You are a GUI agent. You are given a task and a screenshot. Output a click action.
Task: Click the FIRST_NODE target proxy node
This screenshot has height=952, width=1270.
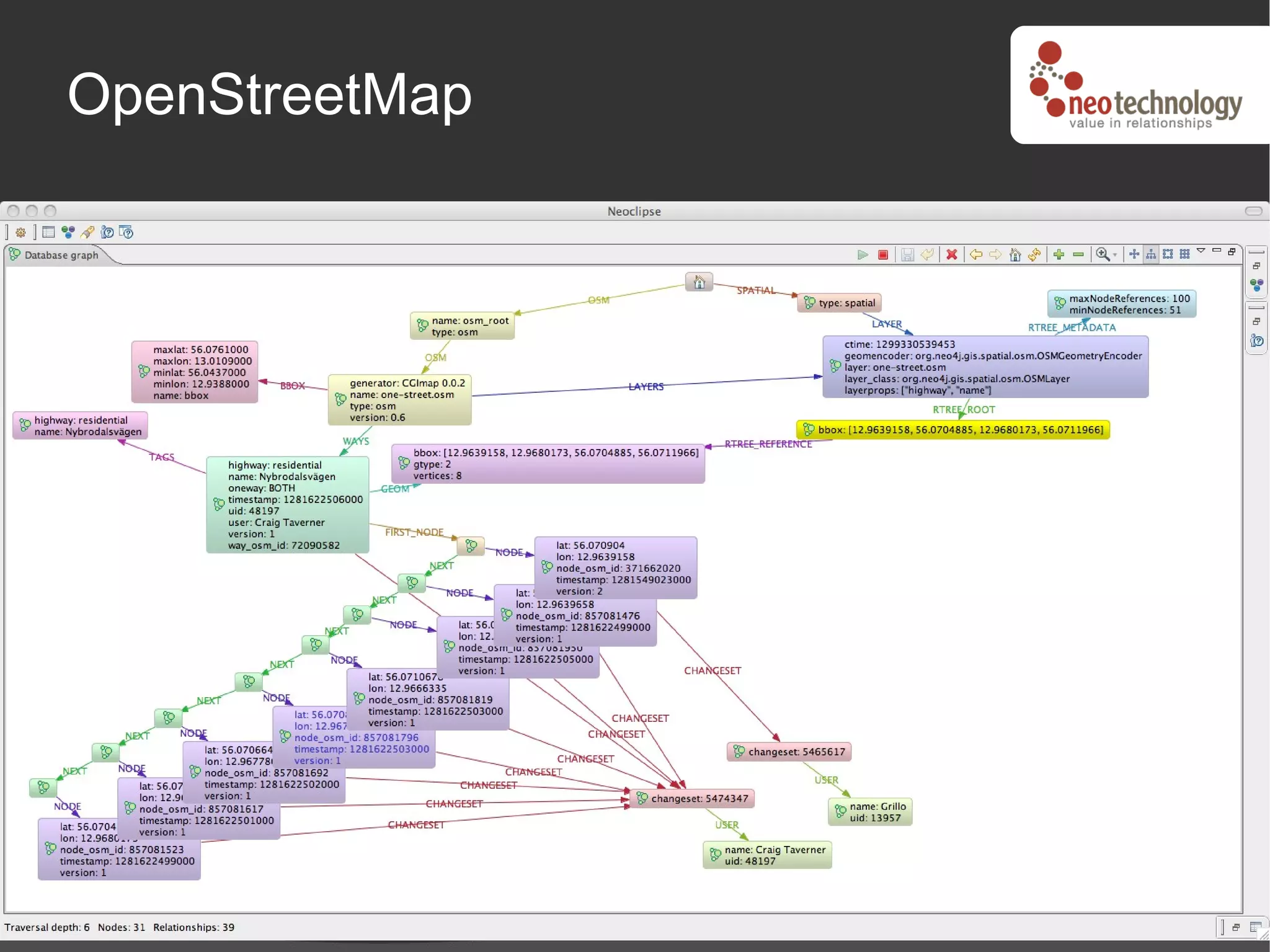[x=471, y=546]
